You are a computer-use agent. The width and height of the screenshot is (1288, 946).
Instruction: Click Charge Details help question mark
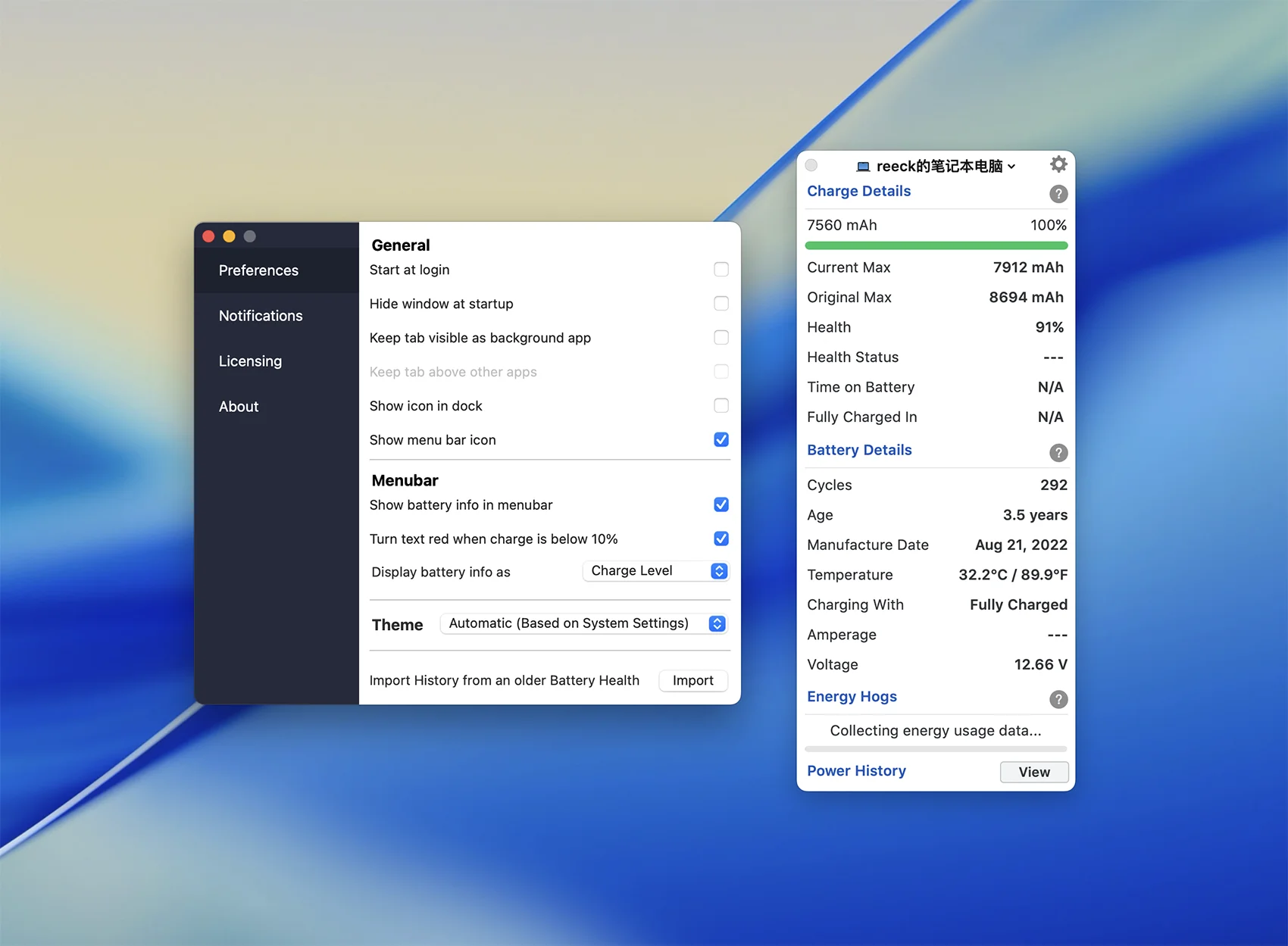[1058, 194]
